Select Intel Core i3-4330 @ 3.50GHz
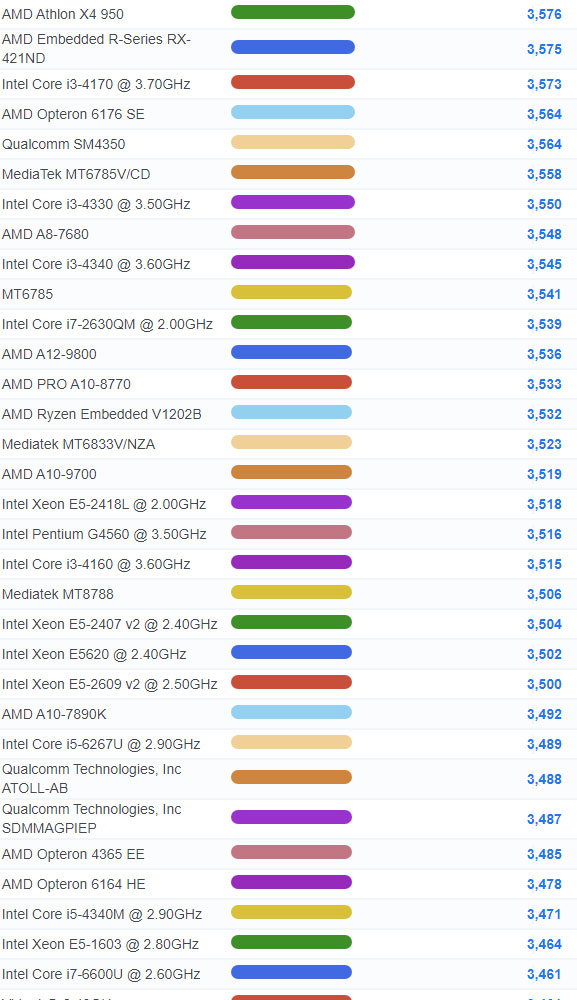This screenshot has height=1000, width=577. click(96, 204)
